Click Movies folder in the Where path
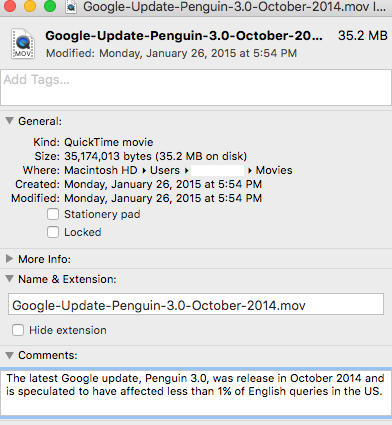This screenshot has width=392, height=425. click(274, 170)
